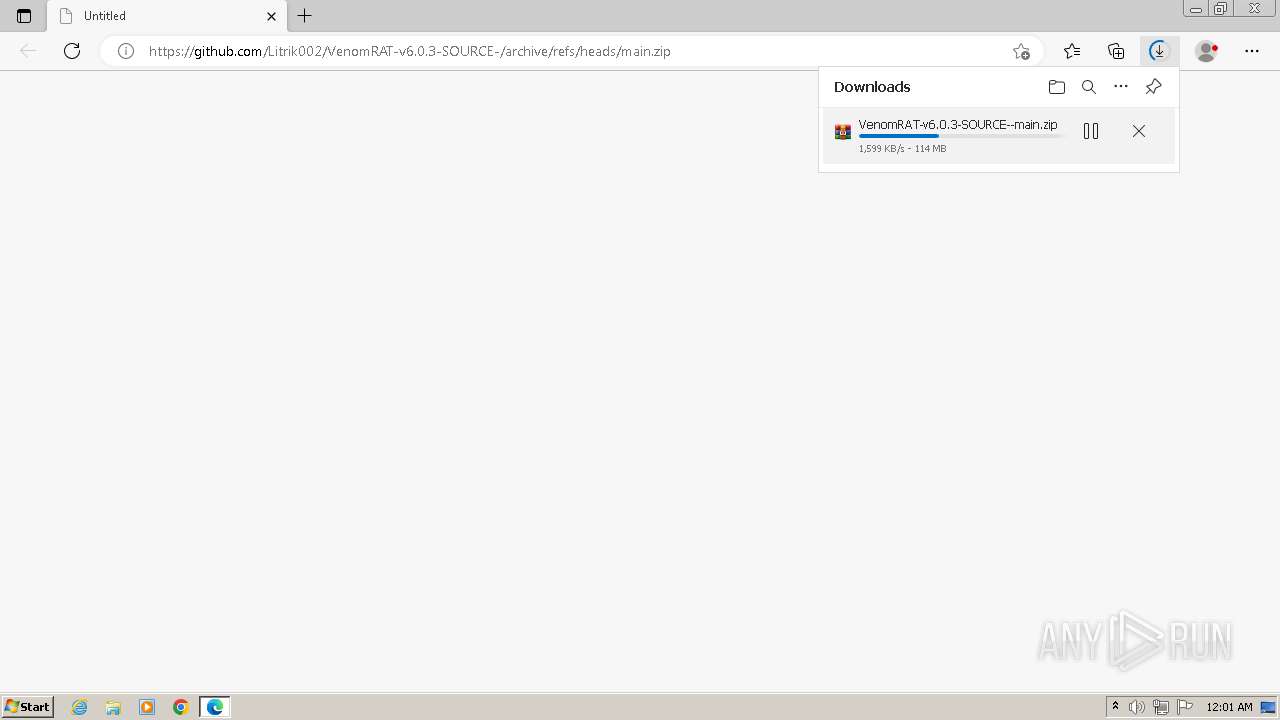Open the Windows Start menu

pos(27,707)
